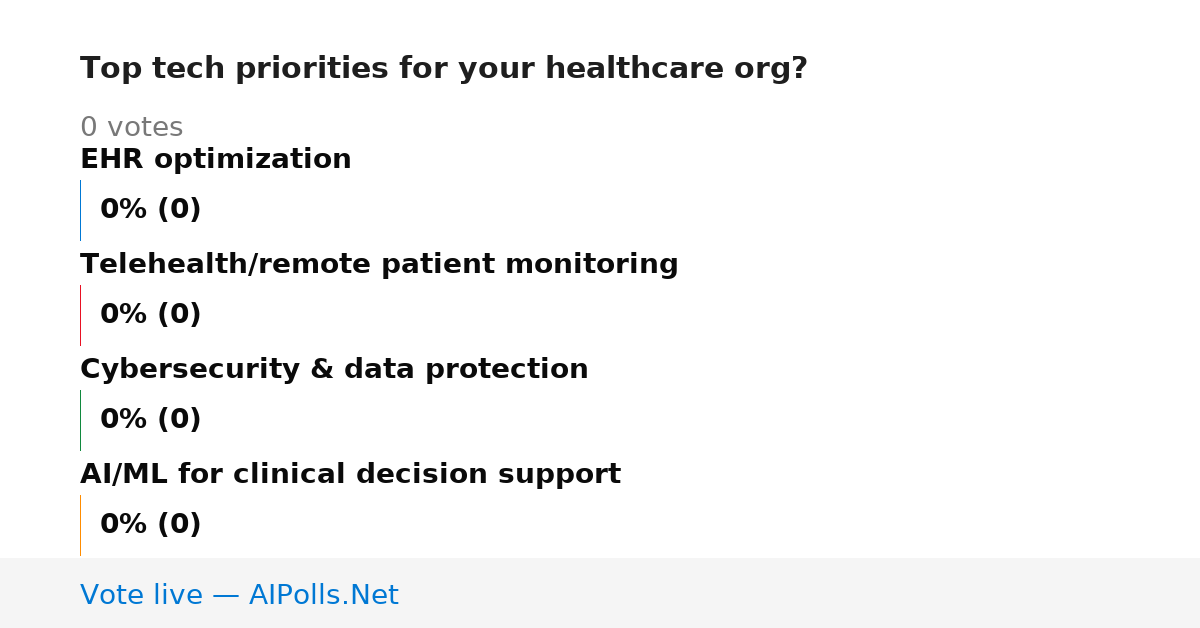Choose Cybersecurity & data protection option
Image resolution: width=1200 pixels, height=628 pixels.
point(334,370)
